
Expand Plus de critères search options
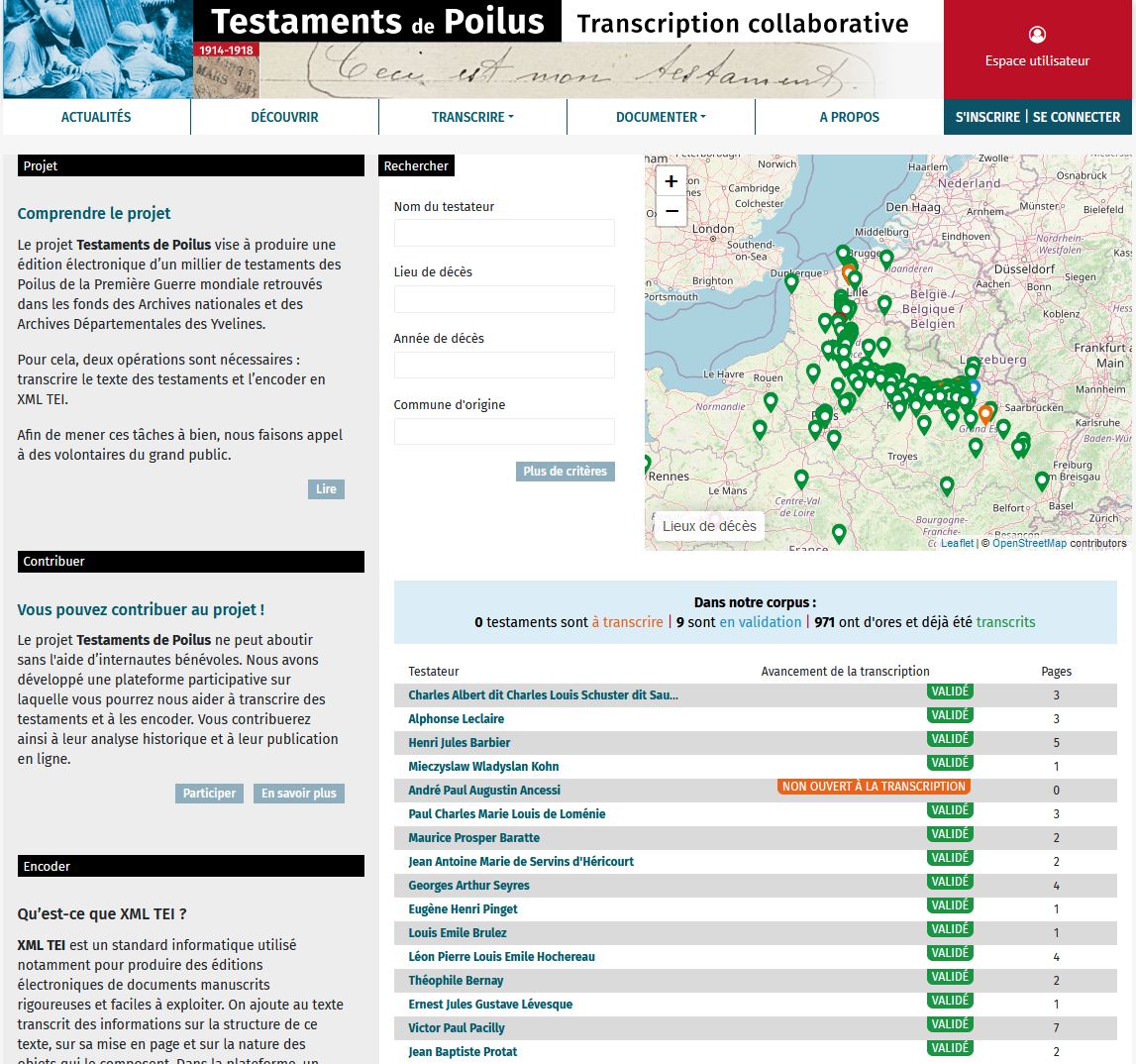coord(566,472)
